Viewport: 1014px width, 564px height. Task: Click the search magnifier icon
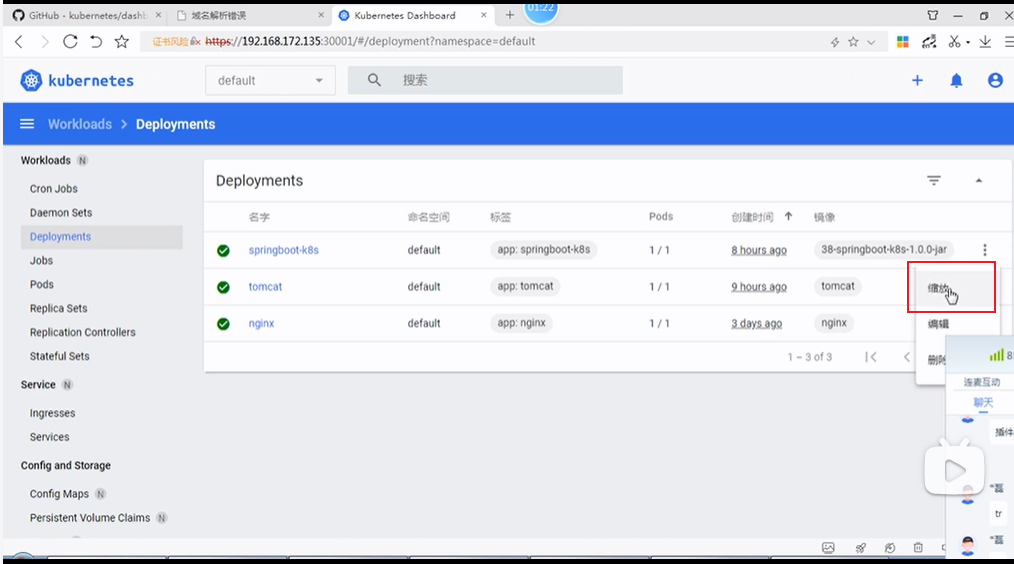tap(374, 80)
